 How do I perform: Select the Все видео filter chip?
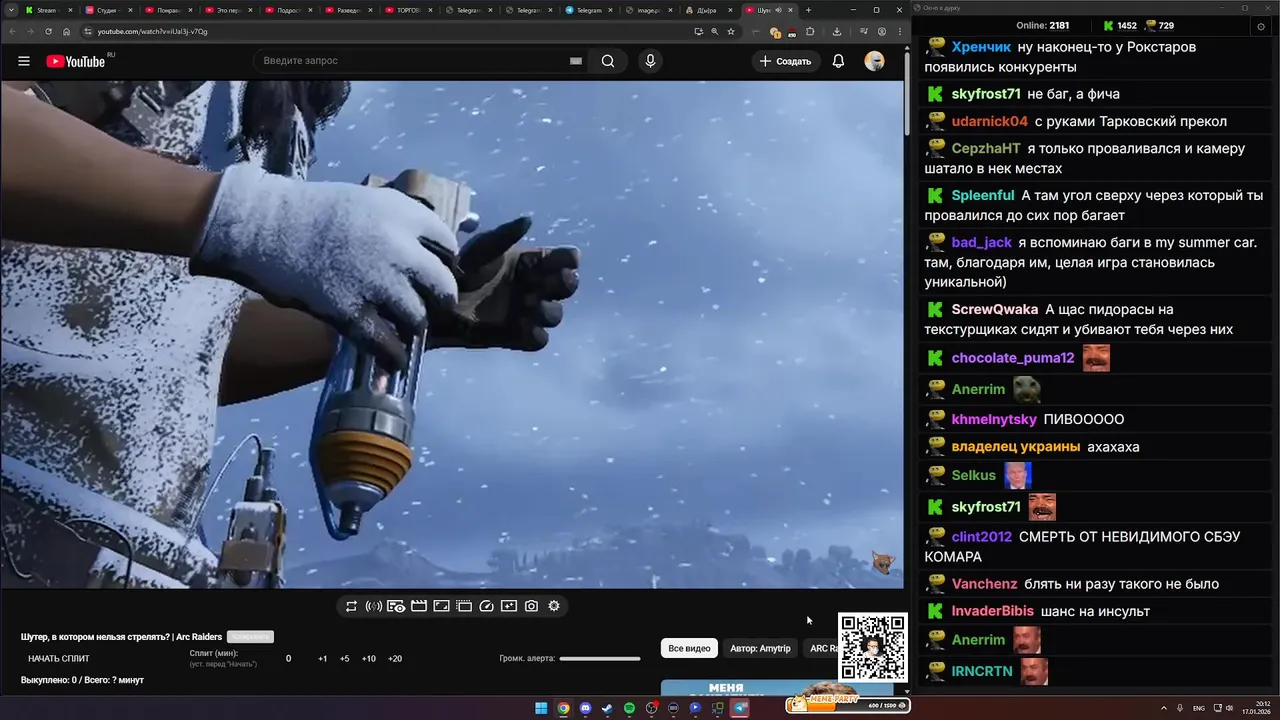pos(689,648)
